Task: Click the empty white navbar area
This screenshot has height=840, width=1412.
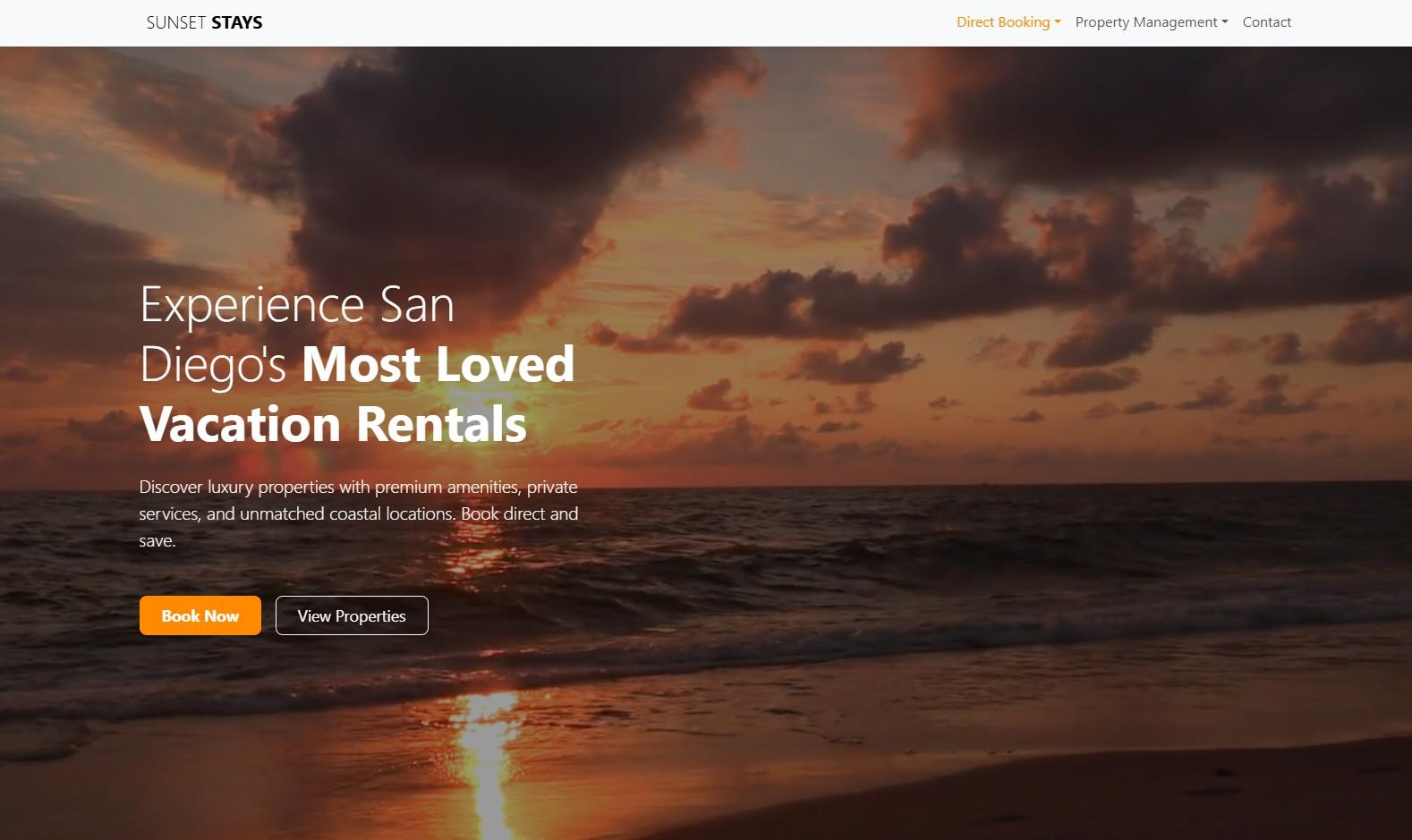Action: (608, 22)
